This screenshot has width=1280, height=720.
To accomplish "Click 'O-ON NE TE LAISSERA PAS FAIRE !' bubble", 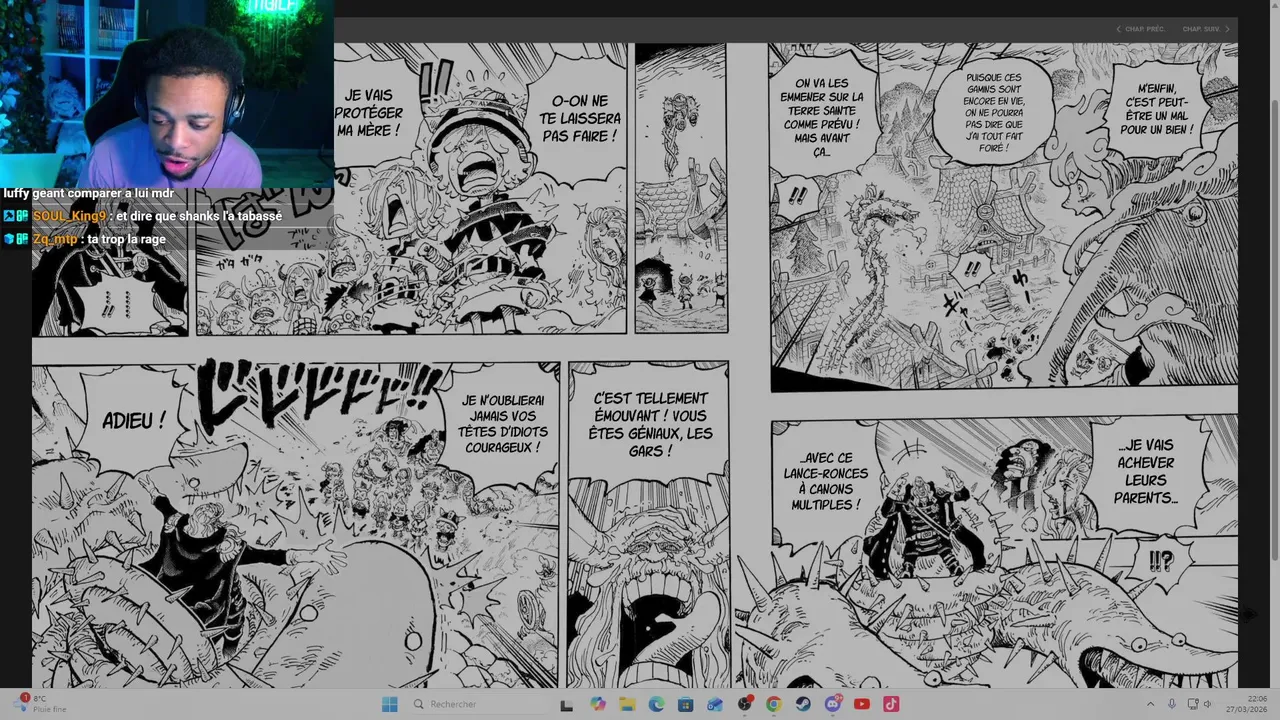I will point(579,118).
